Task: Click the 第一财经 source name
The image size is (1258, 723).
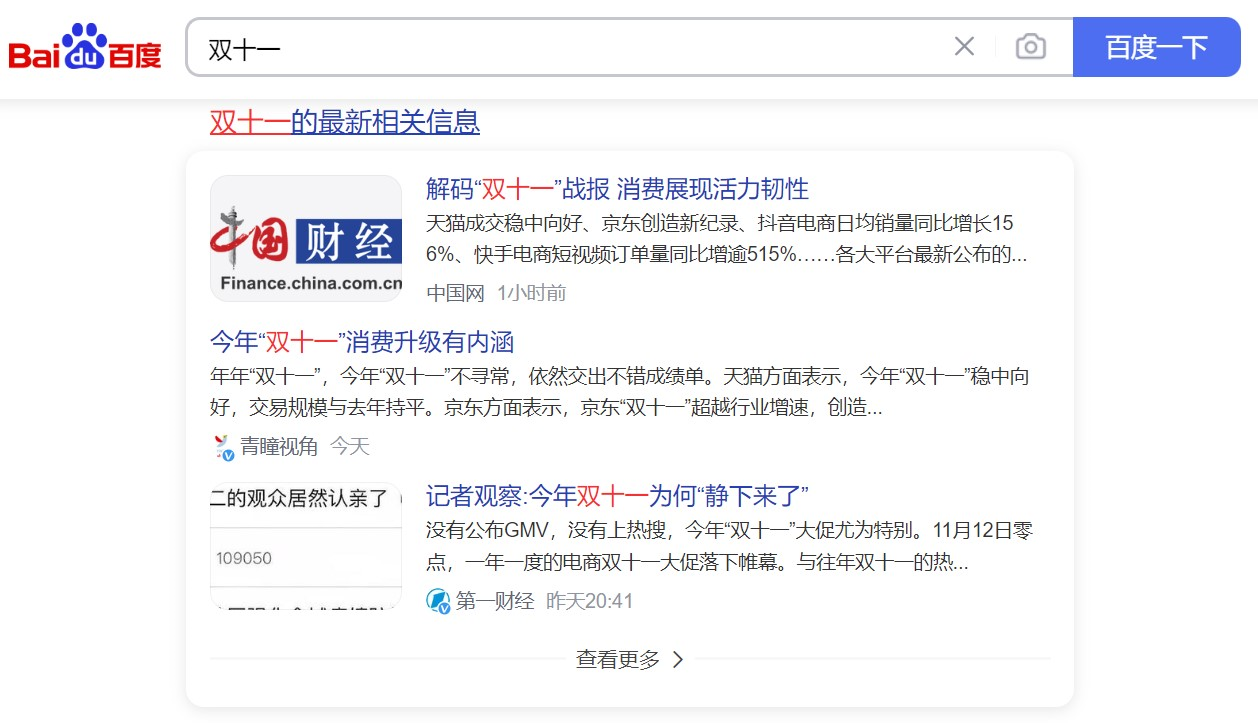Action: coord(495,601)
